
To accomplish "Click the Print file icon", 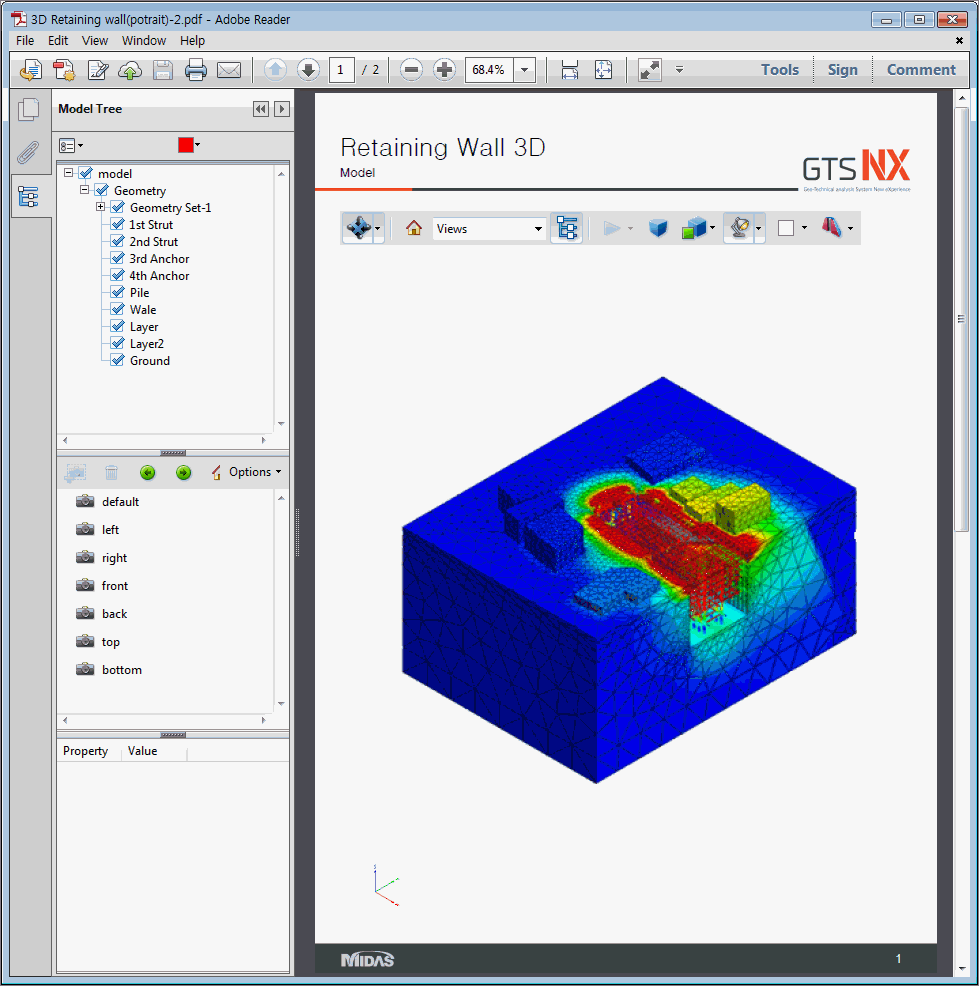I will (x=195, y=70).
